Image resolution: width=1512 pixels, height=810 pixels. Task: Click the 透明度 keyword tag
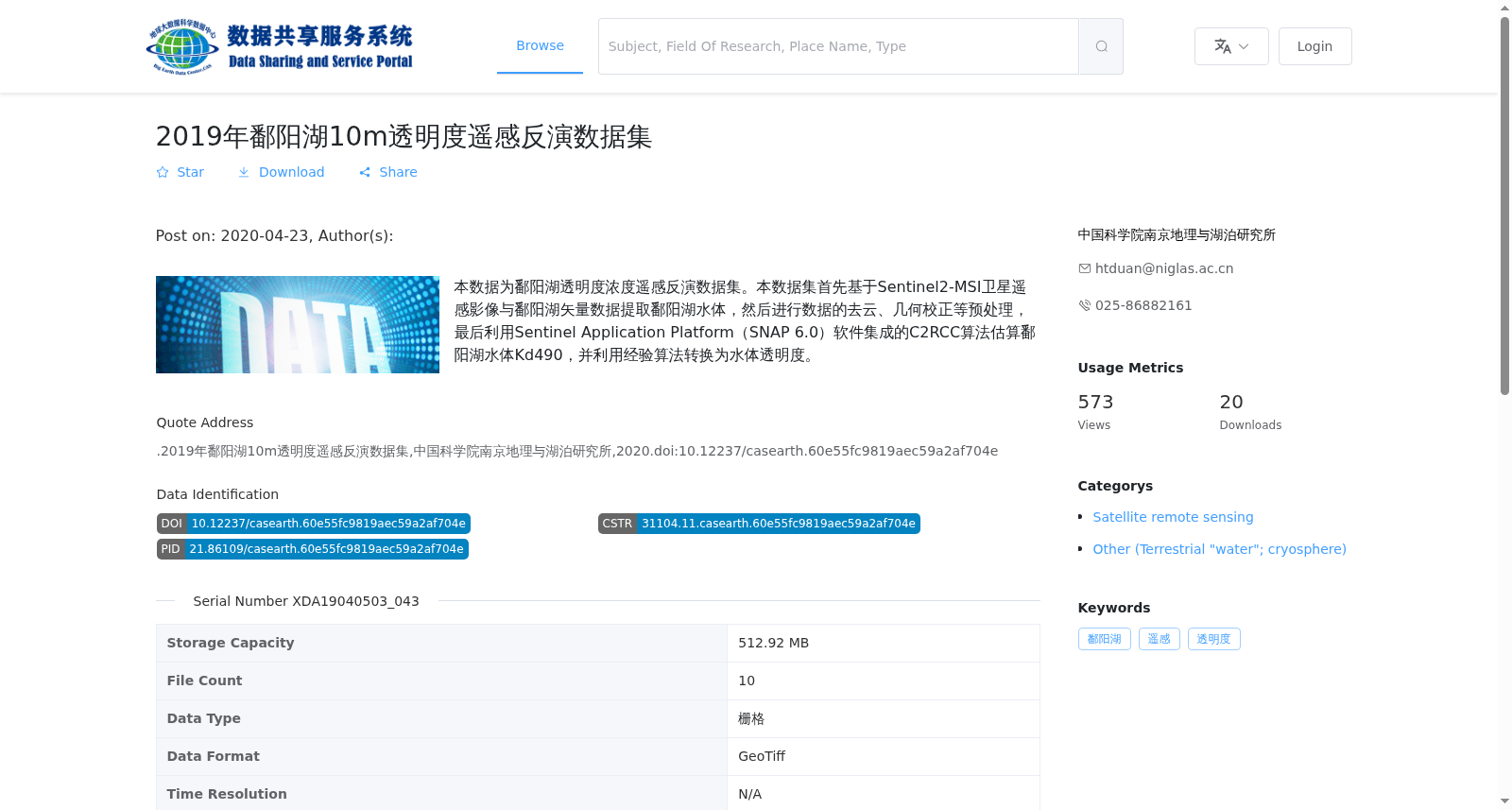(1214, 639)
